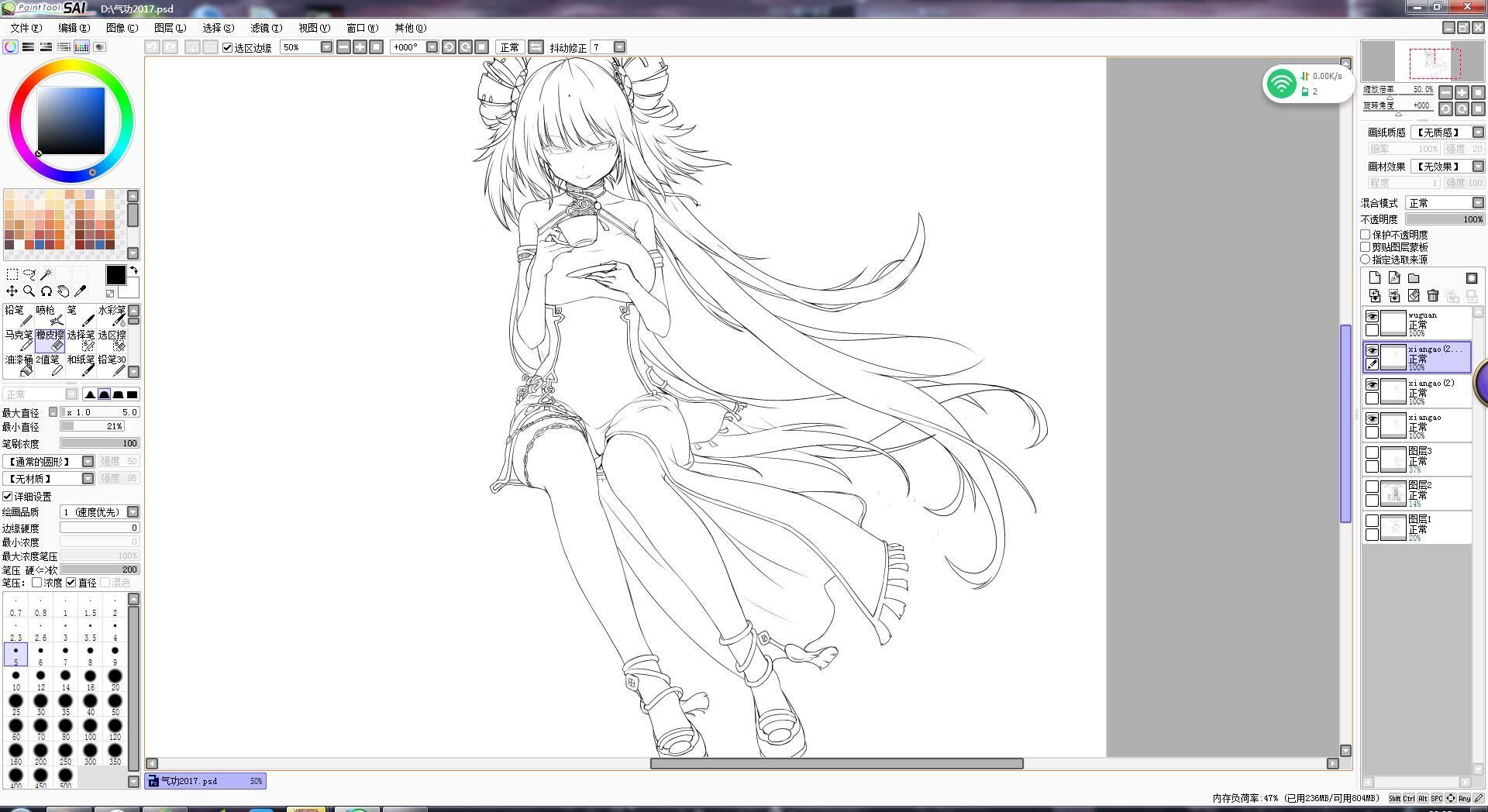Choose the 油漆桶 paint bucket tool
Image resolution: width=1488 pixels, height=812 pixels.
tap(19, 365)
